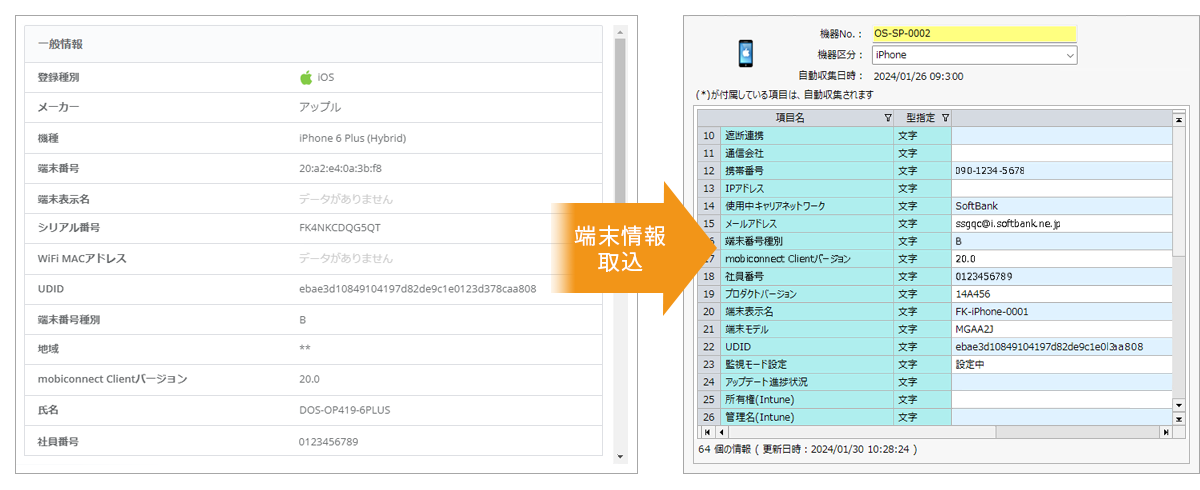Click row number 10 header cell
1200x490 pixels.
[709, 135]
